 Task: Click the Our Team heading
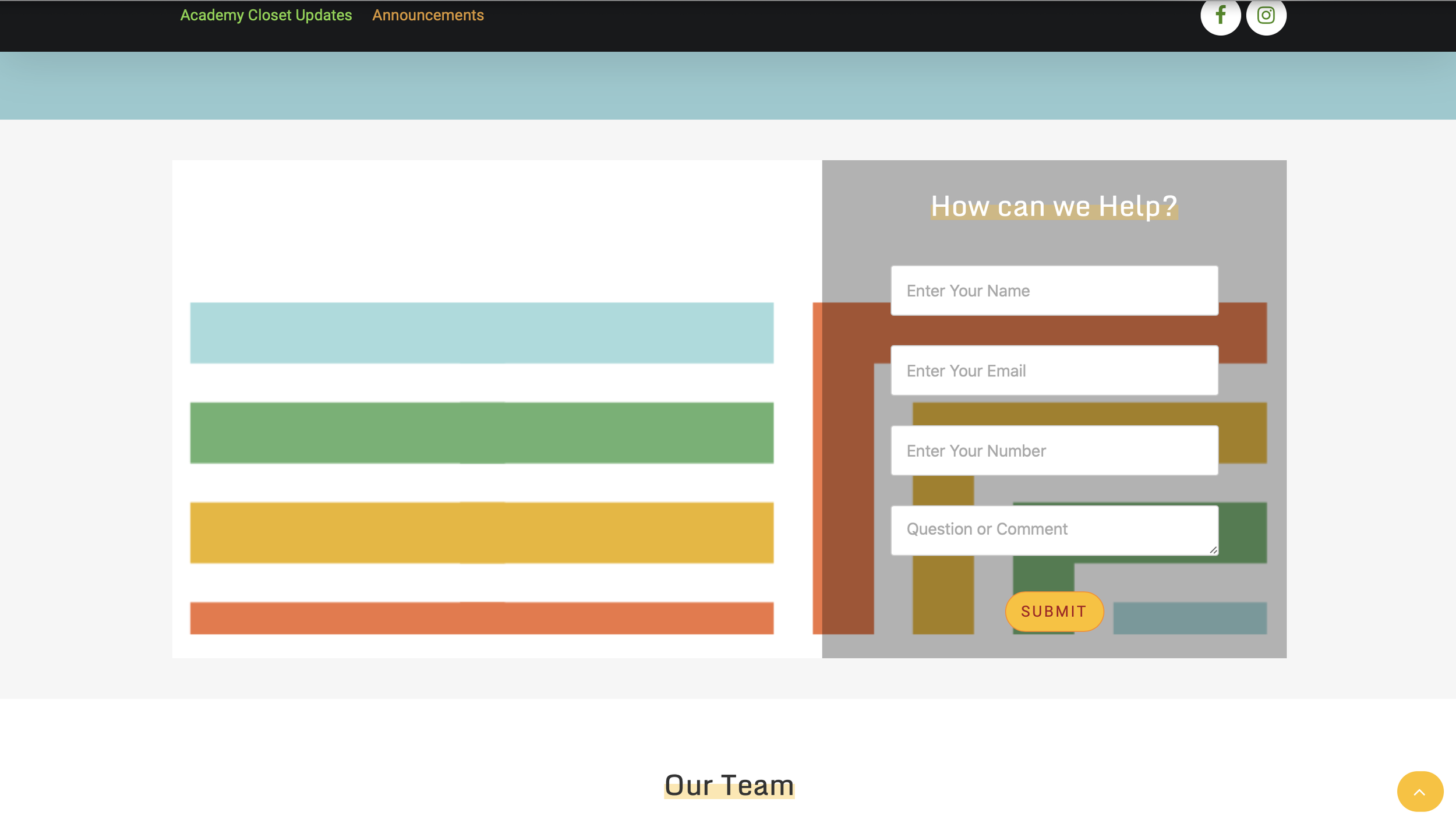(x=729, y=785)
